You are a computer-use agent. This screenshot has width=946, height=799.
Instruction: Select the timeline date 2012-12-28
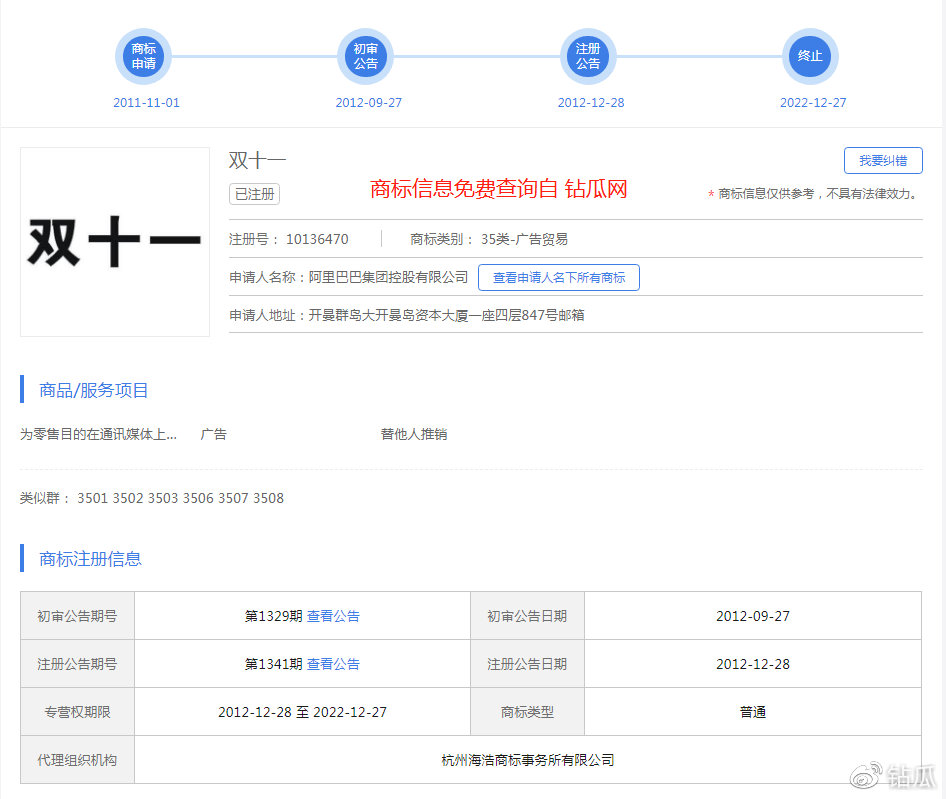[x=591, y=103]
